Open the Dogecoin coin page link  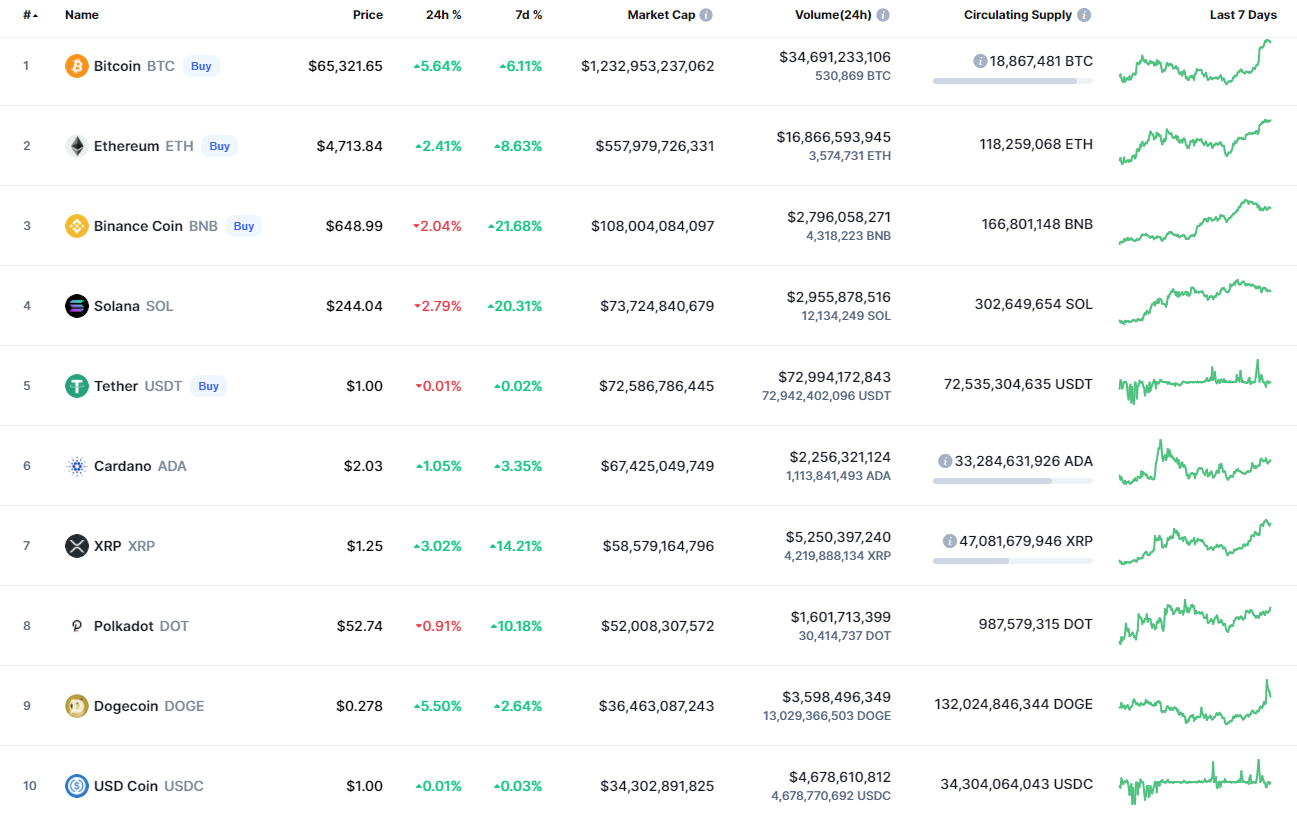tap(126, 706)
